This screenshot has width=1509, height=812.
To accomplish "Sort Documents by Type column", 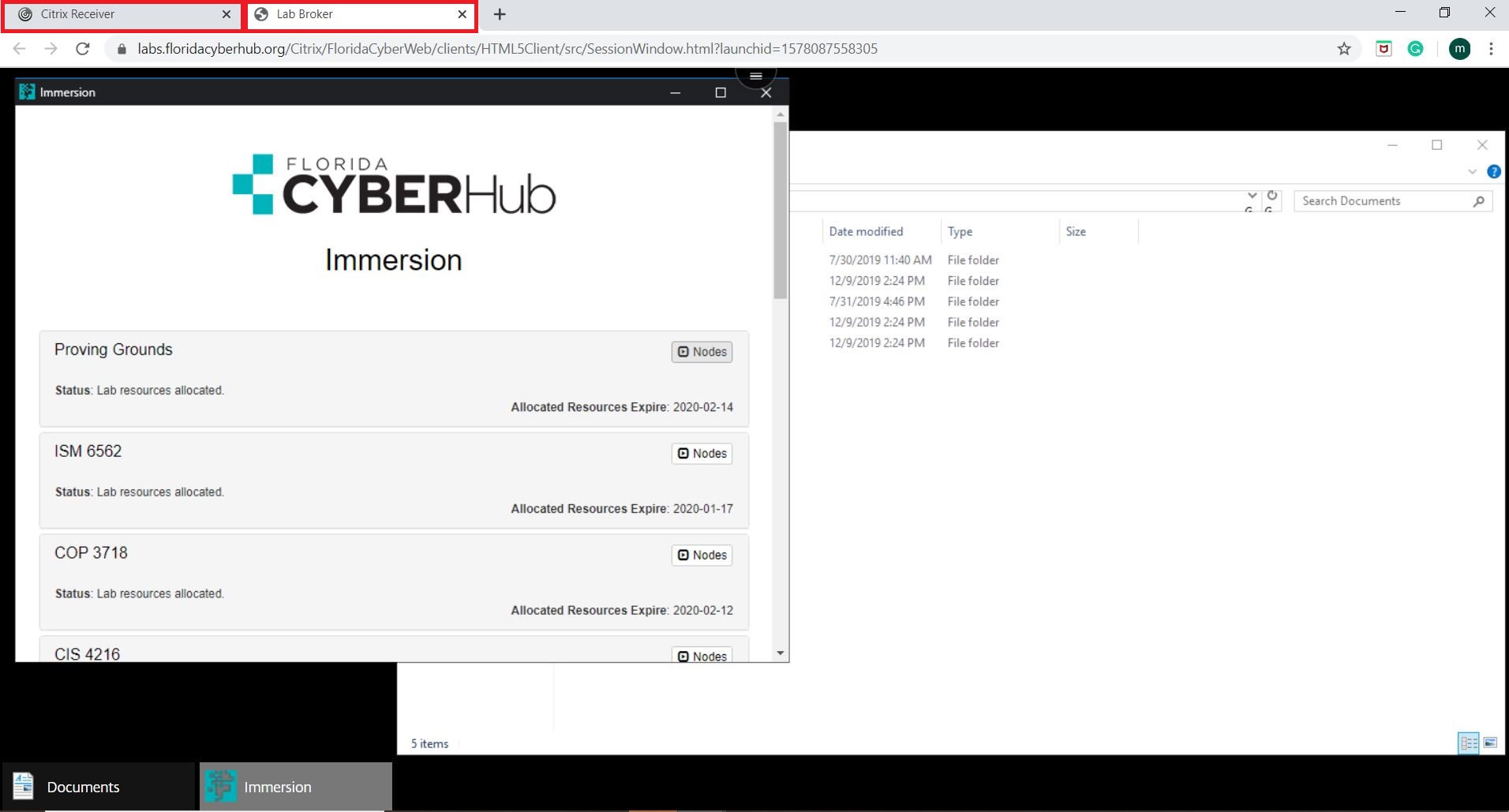I will coord(999,232).
